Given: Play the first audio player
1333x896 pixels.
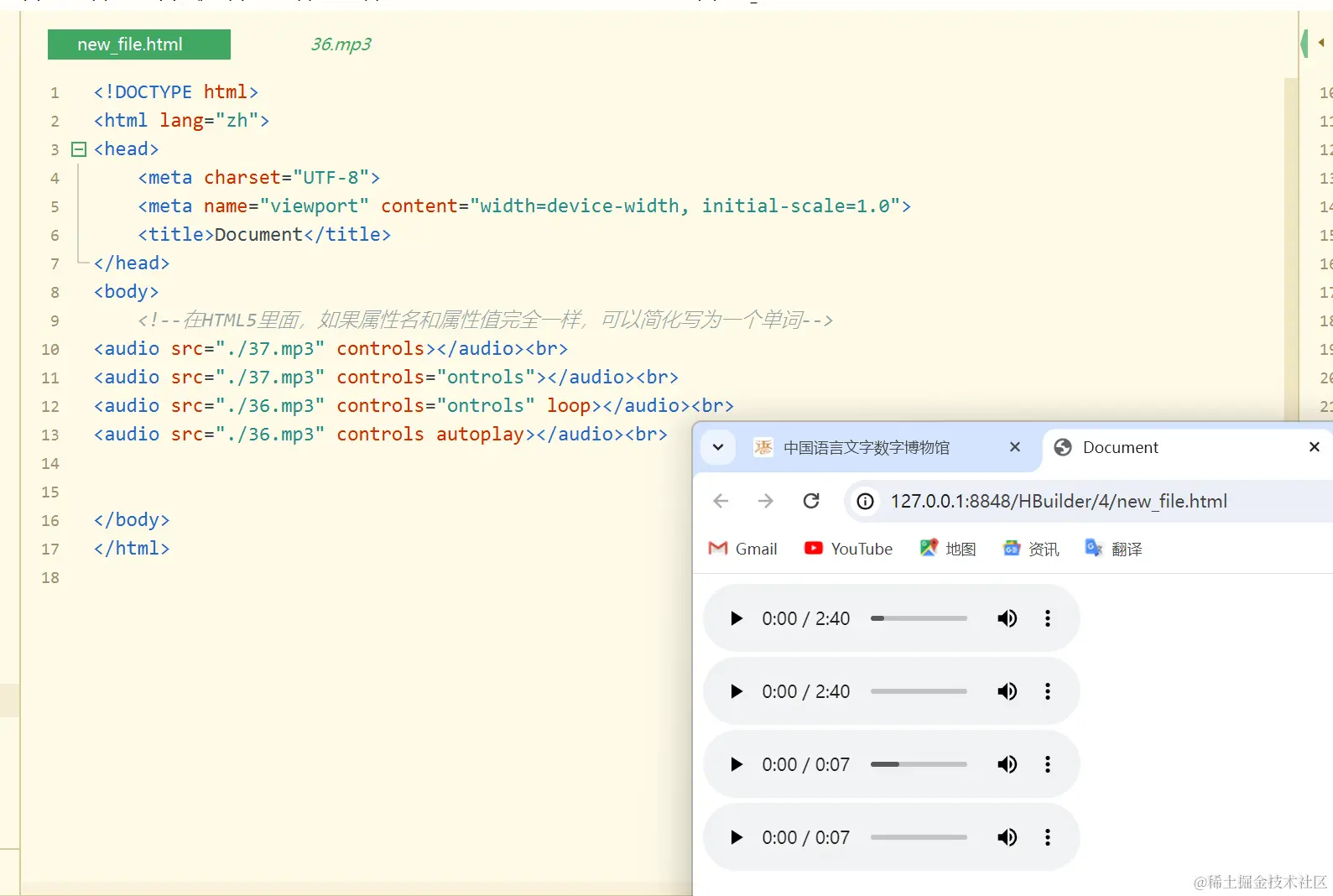Looking at the screenshot, I should click(x=737, y=618).
